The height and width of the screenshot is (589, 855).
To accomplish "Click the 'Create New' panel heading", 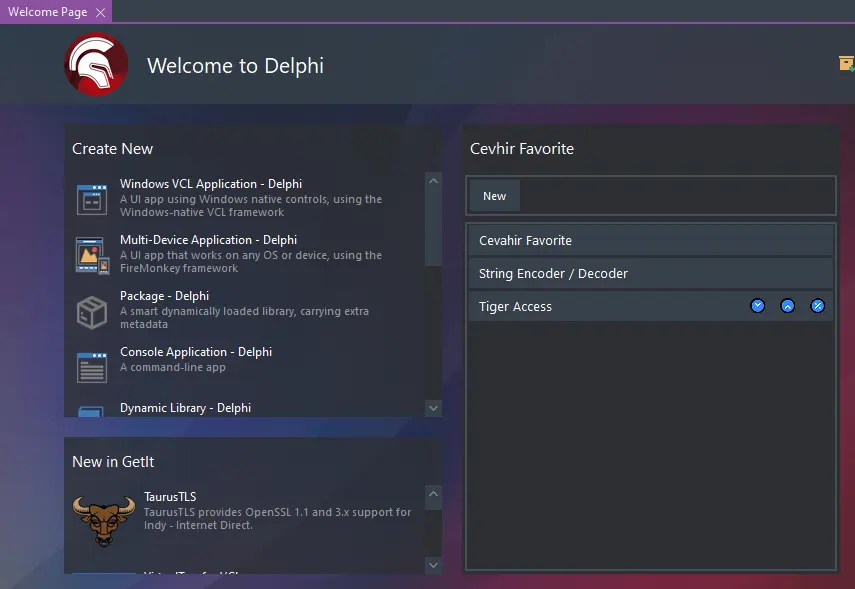I will [x=112, y=149].
